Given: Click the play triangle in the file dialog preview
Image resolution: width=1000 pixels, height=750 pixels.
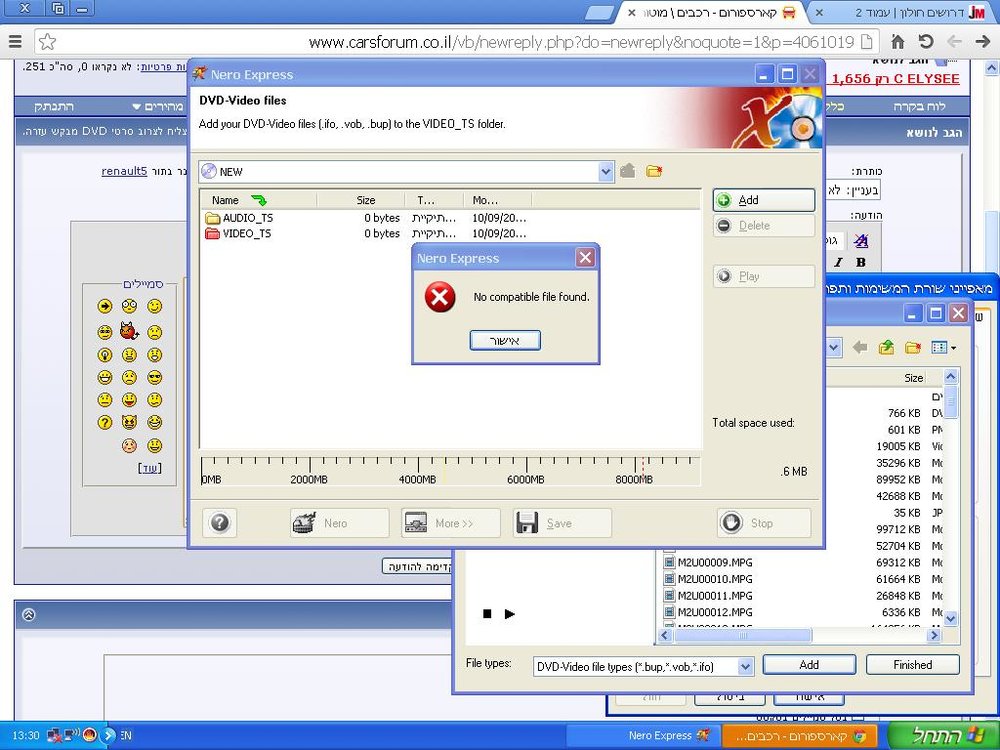Looking at the screenshot, I should coord(510,614).
